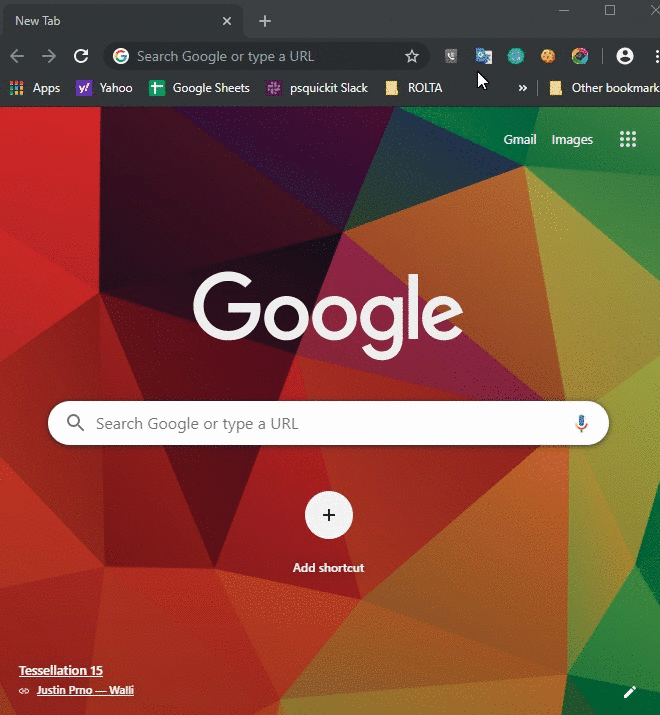660x715 pixels.
Task: Select the New Tab tab
Action: click(x=122, y=21)
